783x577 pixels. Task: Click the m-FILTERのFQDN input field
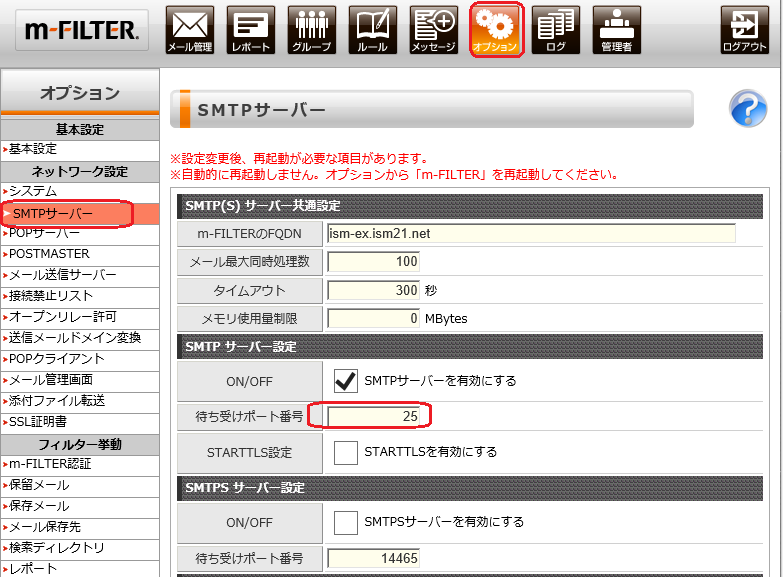(530, 233)
